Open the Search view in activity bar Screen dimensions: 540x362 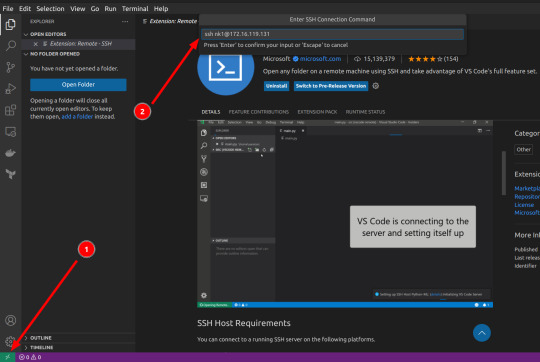coord(10,45)
